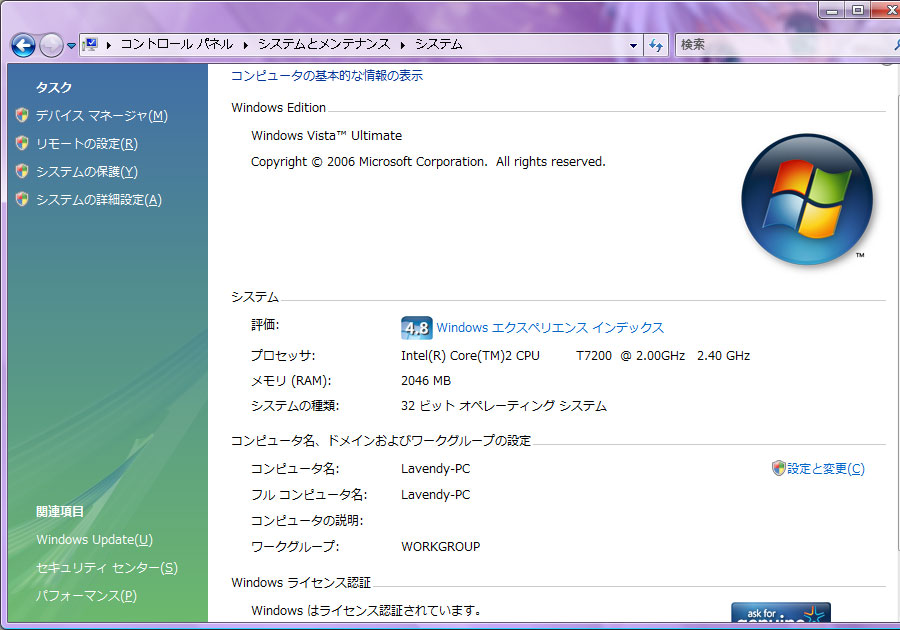This screenshot has width=900, height=630.
Task: Minimize the System window
Action: pos(832,10)
